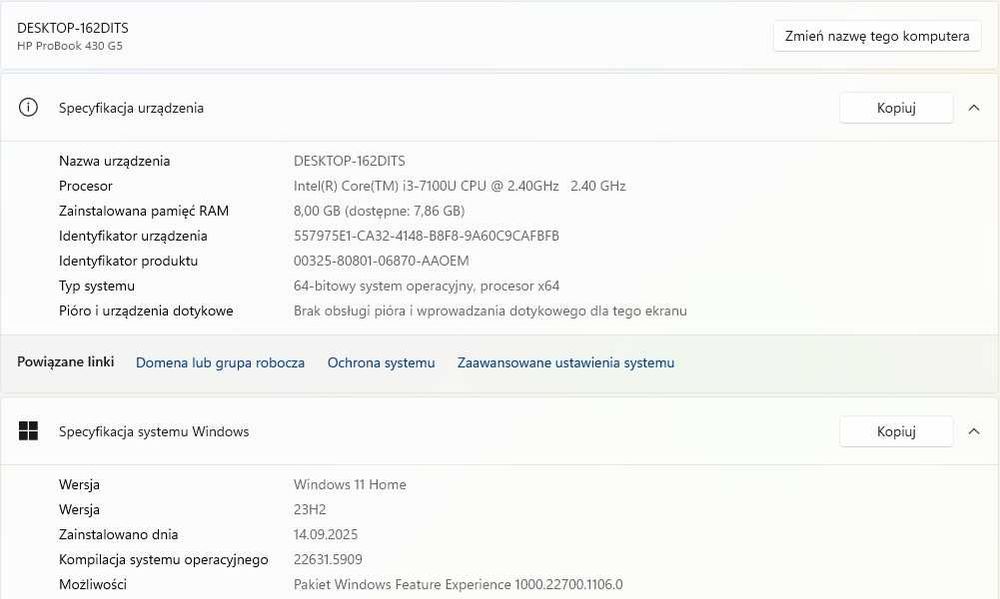Click the Specyfikacja systemu Windows header title

154,432
